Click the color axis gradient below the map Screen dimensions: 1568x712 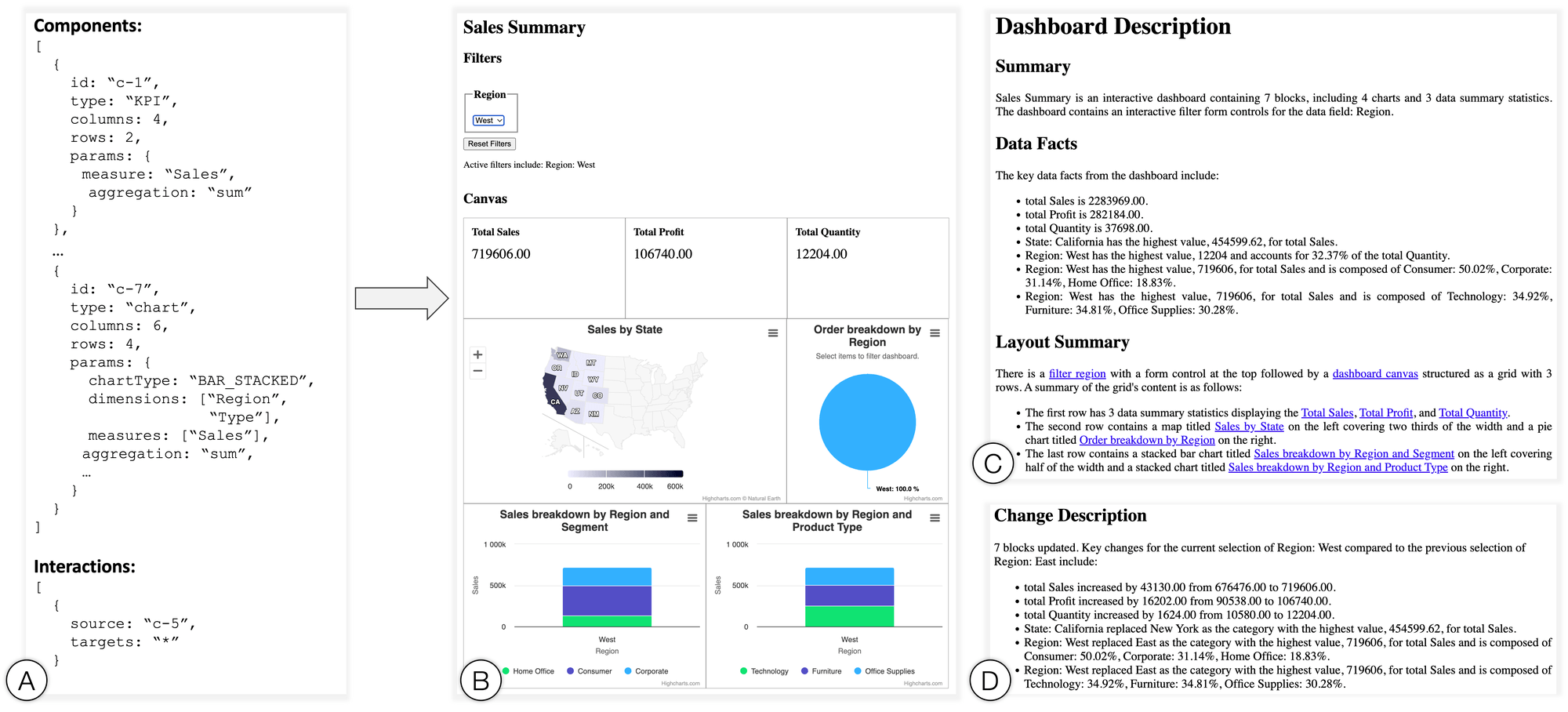click(625, 474)
